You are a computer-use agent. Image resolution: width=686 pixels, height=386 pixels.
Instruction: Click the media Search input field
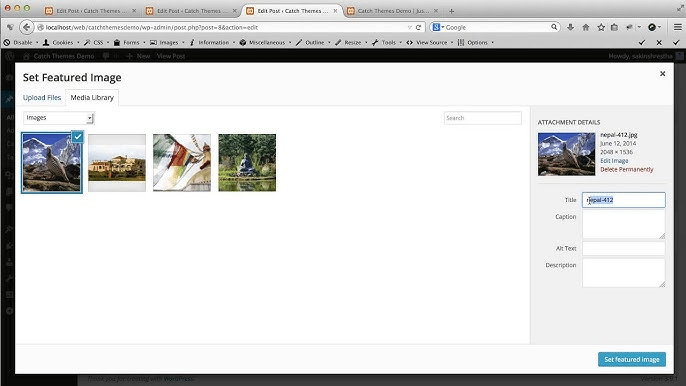tap(483, 118)
